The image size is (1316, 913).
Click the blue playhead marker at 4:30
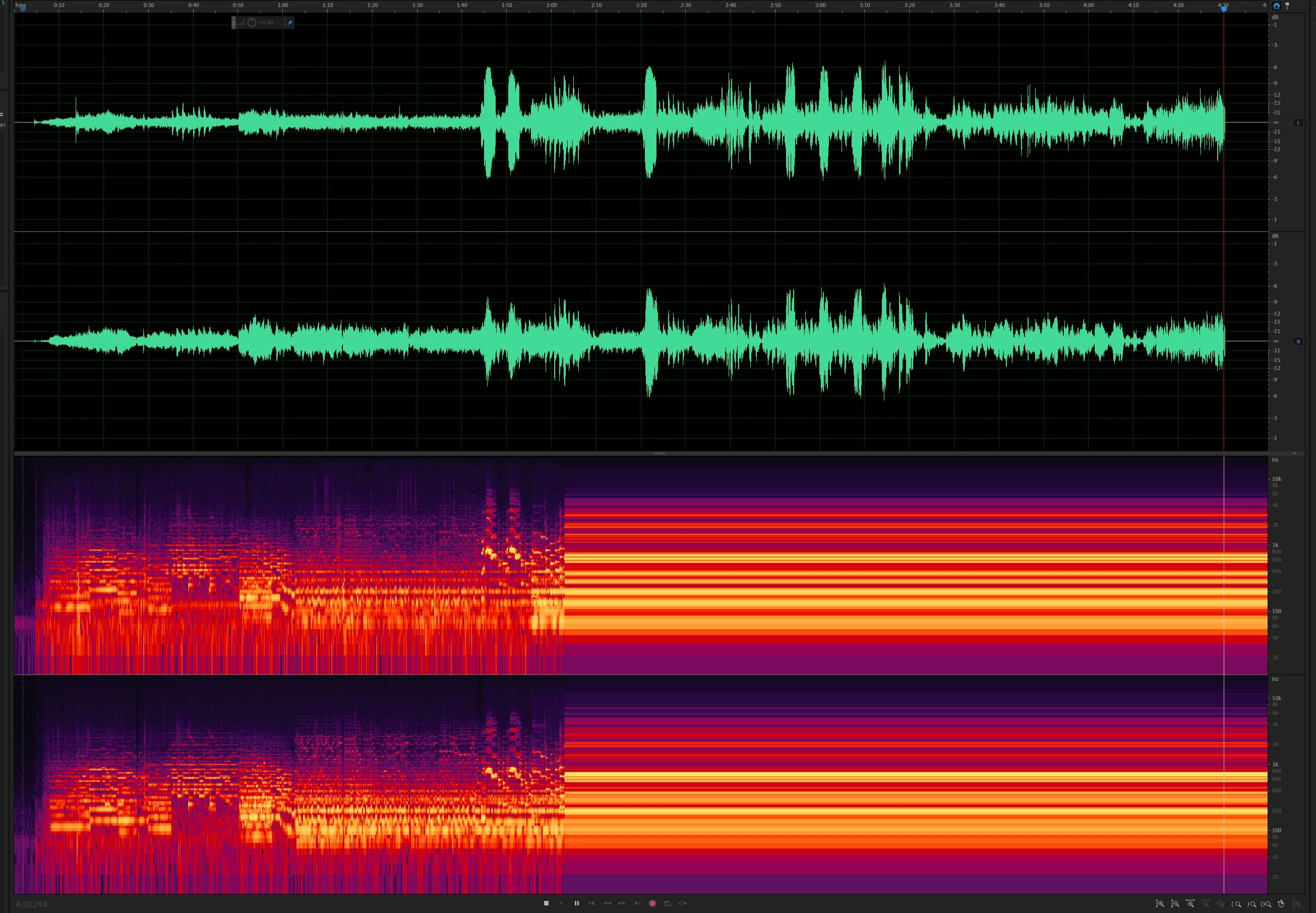pos(1224,8)
